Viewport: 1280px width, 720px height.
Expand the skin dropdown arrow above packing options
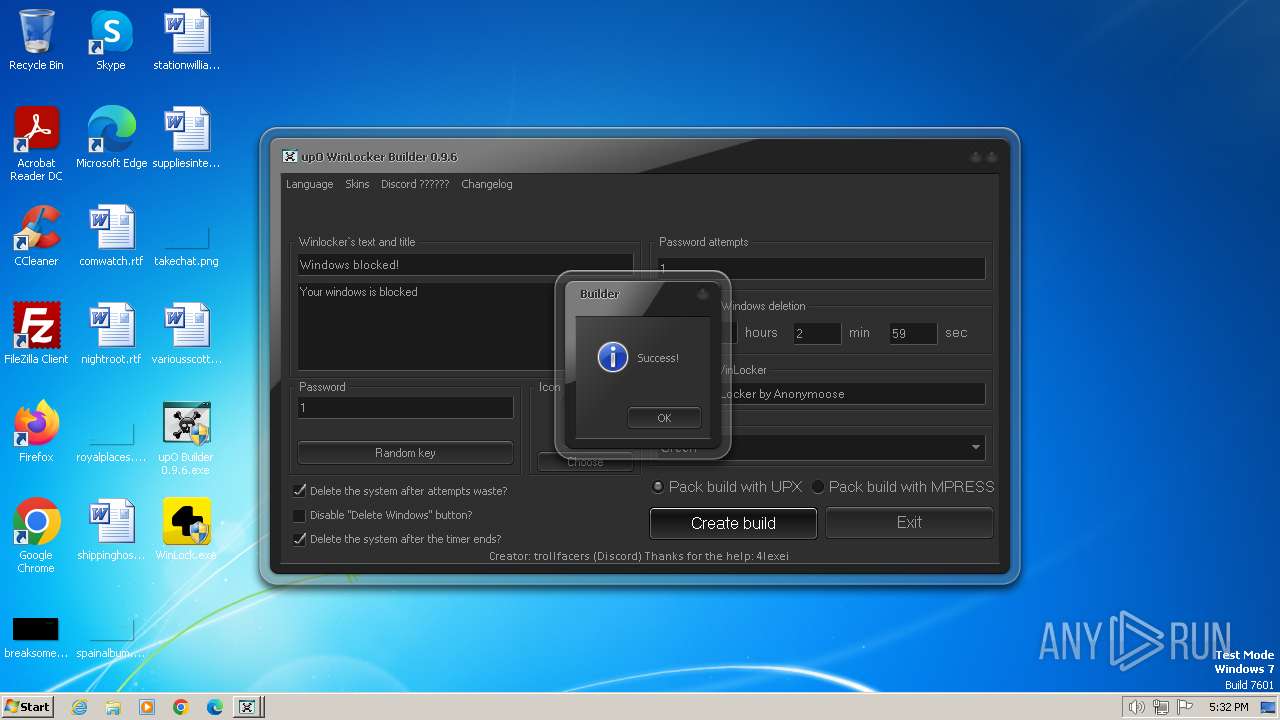tap(975, 448)
